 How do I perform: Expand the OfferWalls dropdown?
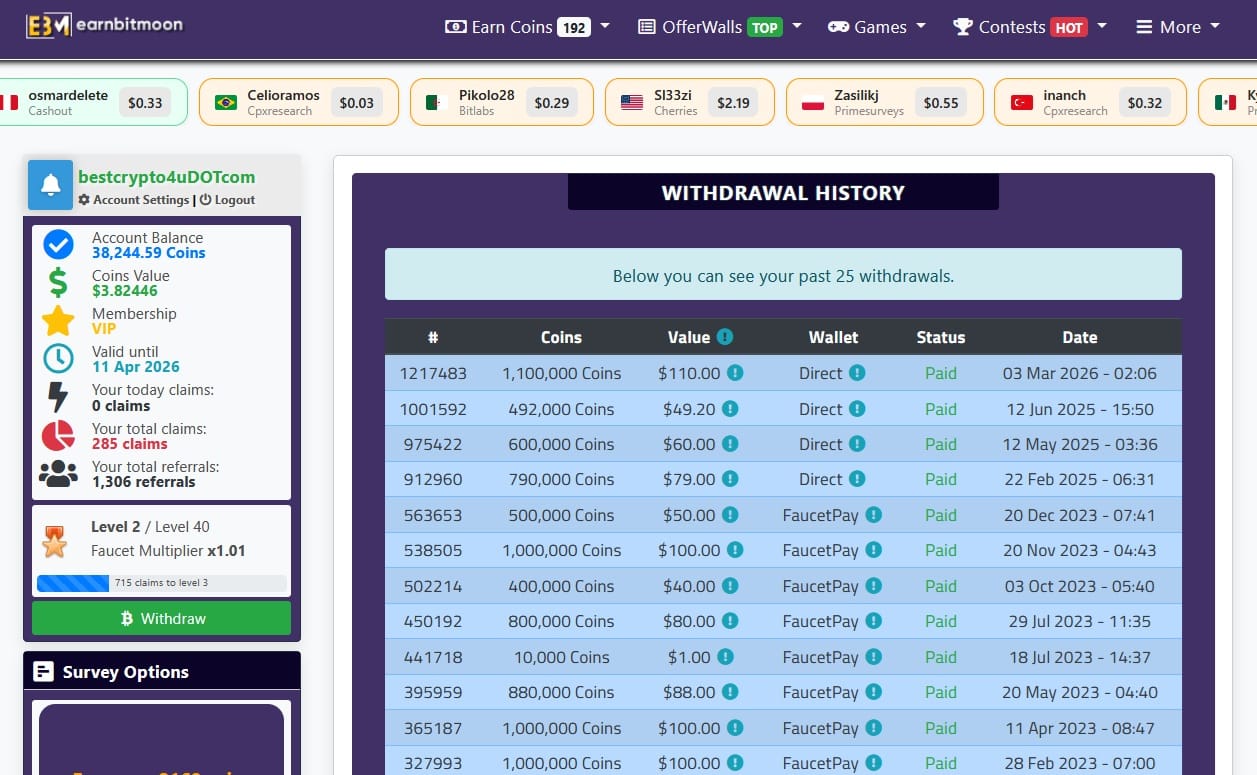click(719, 27)
